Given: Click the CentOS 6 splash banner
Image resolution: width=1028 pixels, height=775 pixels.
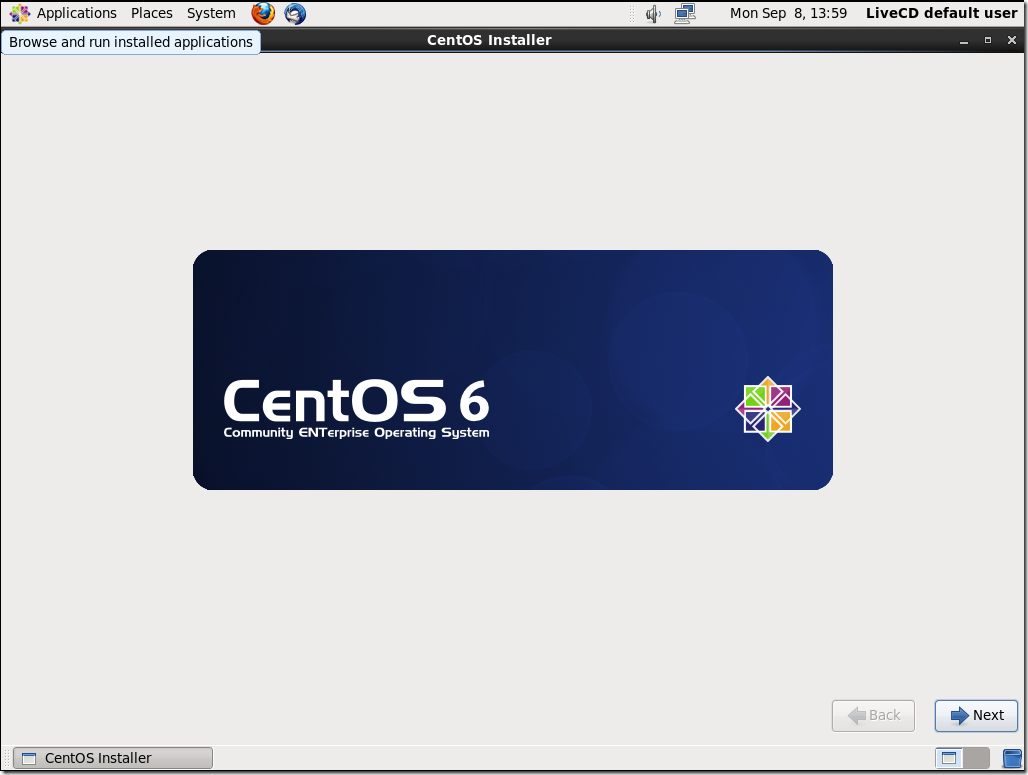Looking at the screenshot, I should [513, 370].
